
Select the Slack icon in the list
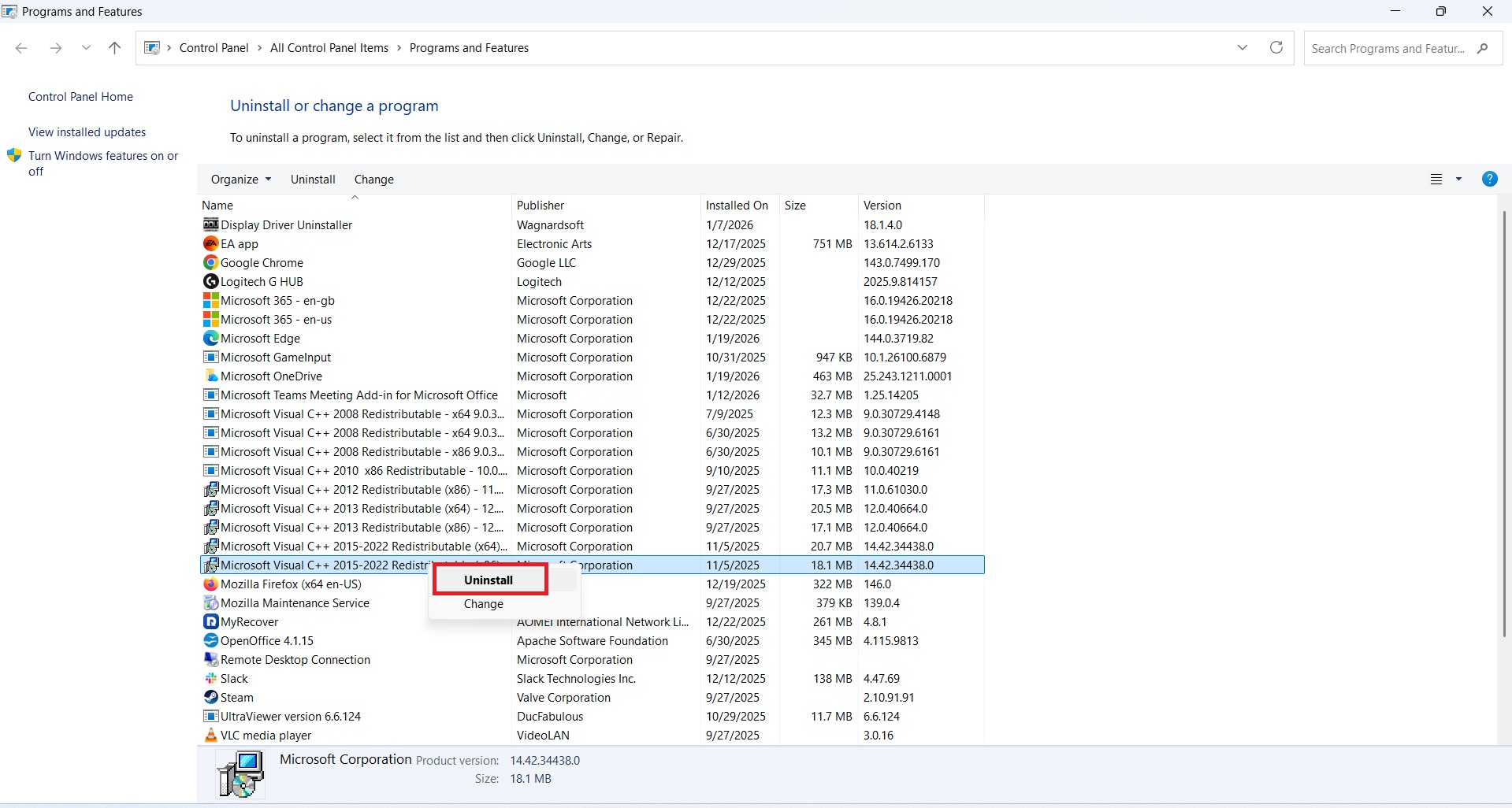[x=210, y=678]
